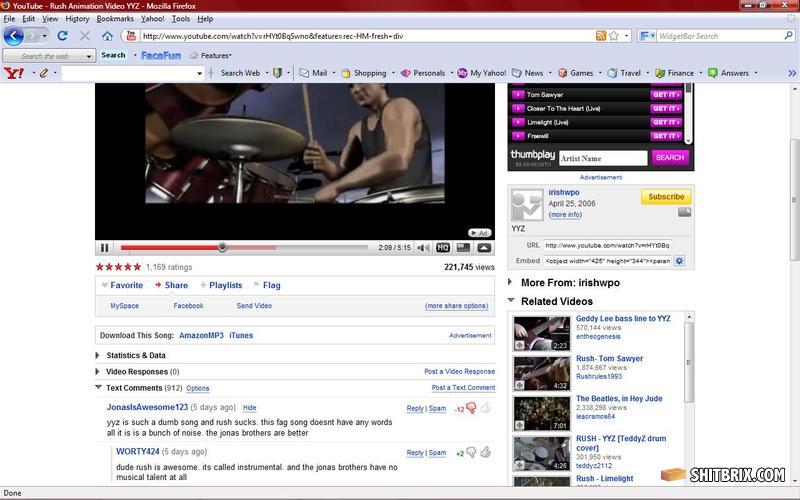800x500 pixels.
Task: Click the video URL text field
Action: [x=607, y=245]
